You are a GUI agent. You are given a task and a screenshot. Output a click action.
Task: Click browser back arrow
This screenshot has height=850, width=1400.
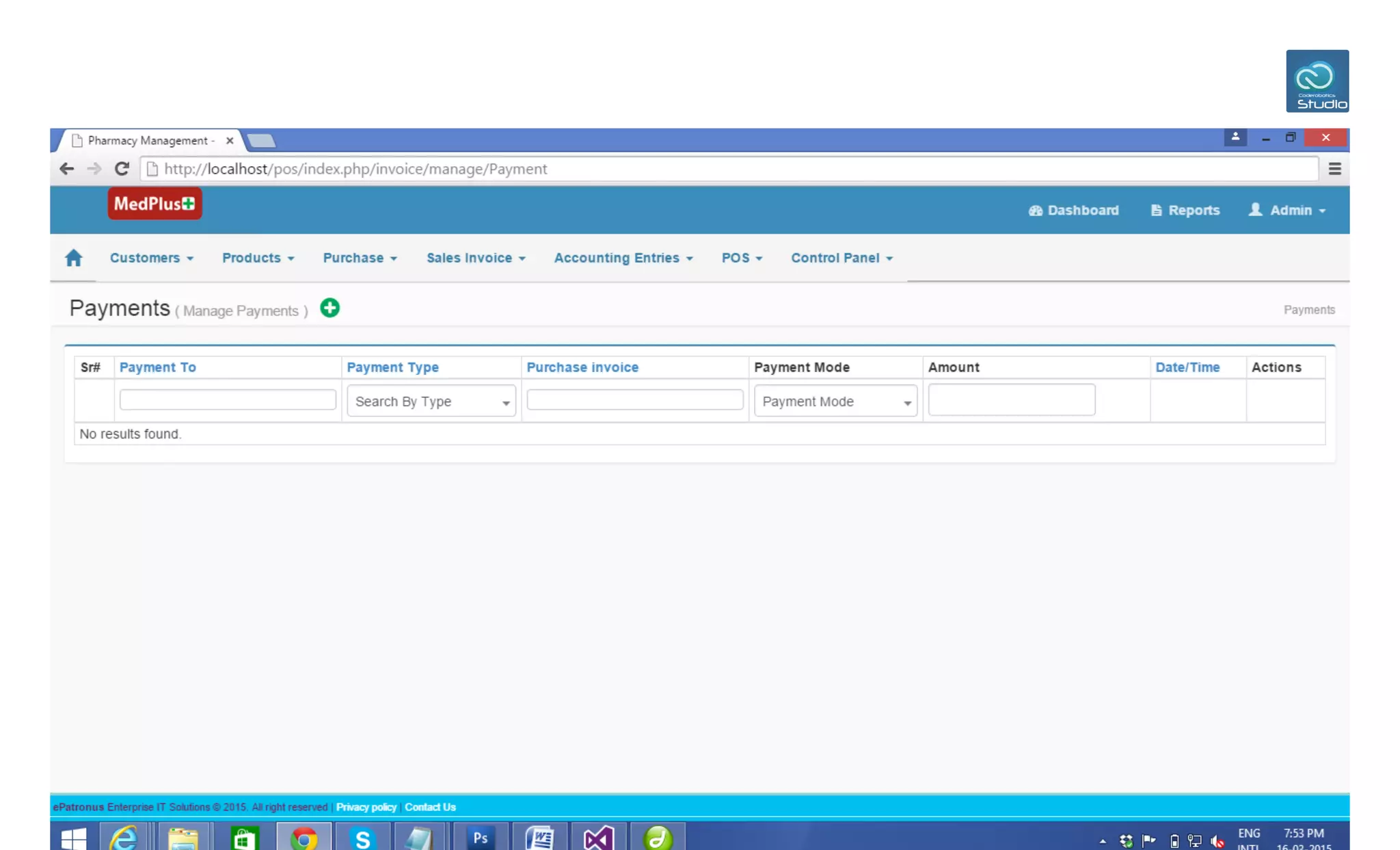(66, 169)
